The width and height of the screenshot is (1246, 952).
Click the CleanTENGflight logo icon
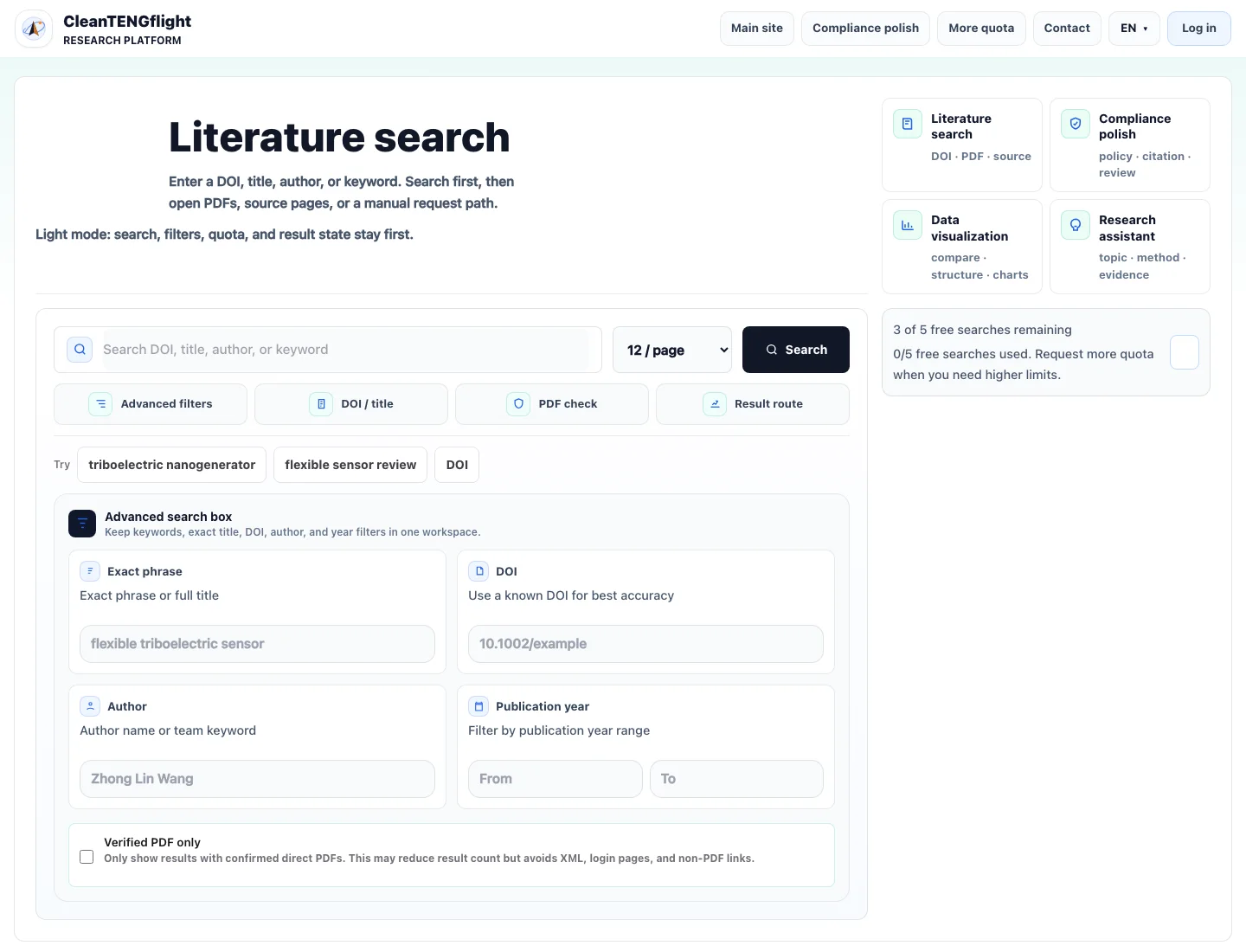34,29
